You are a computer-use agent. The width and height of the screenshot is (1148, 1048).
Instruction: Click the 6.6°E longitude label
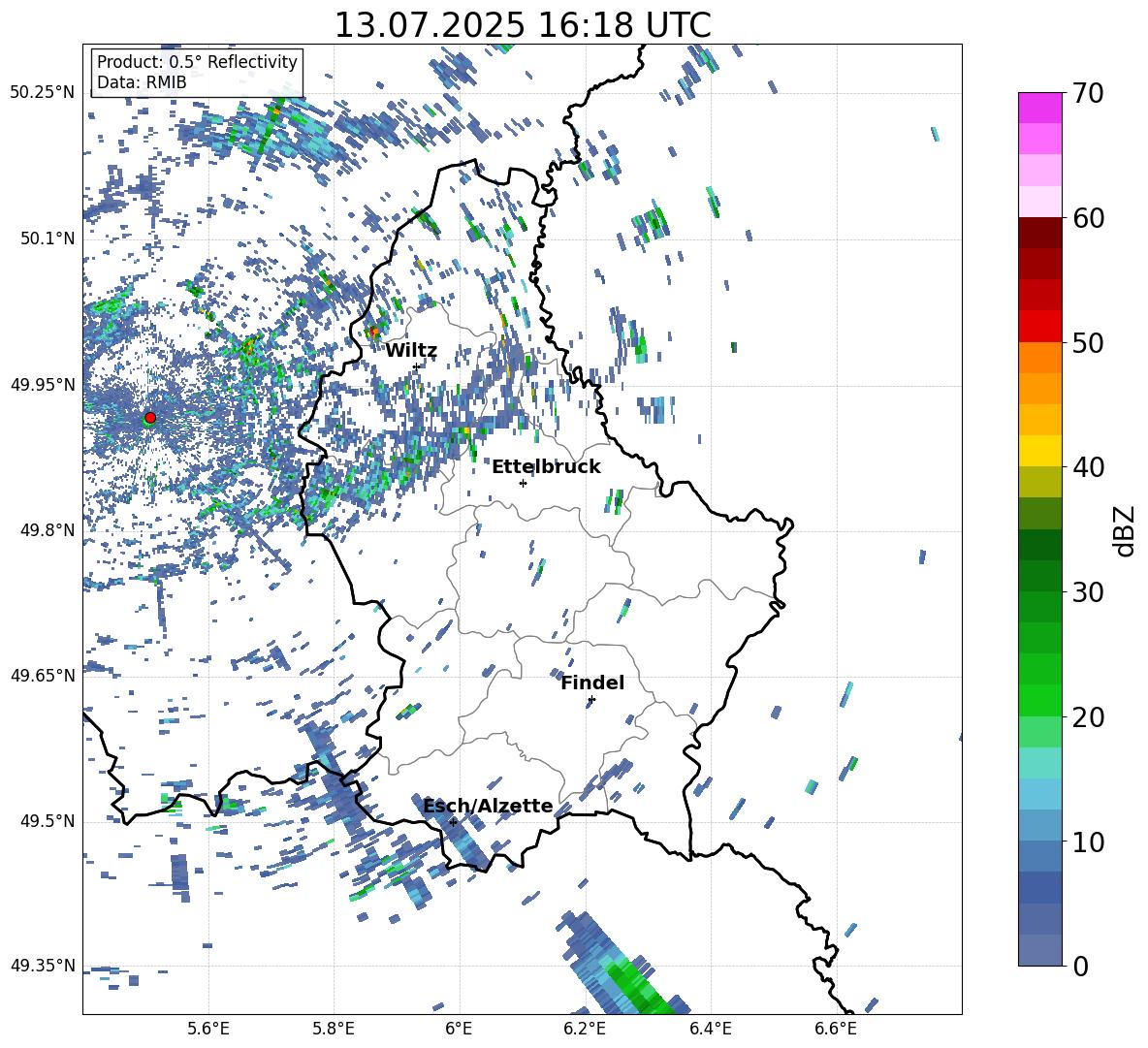(836, 1029)
